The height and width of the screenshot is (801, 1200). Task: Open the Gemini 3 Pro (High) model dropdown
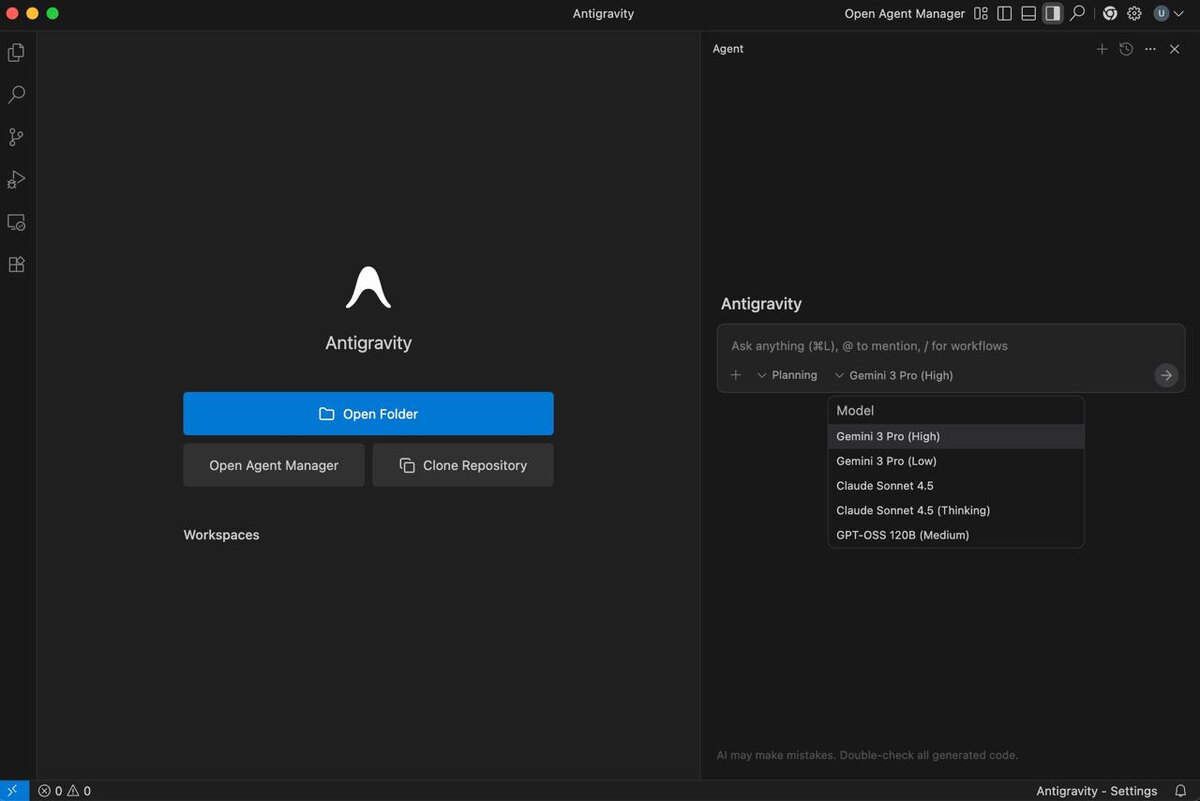[x=893, y=375]
